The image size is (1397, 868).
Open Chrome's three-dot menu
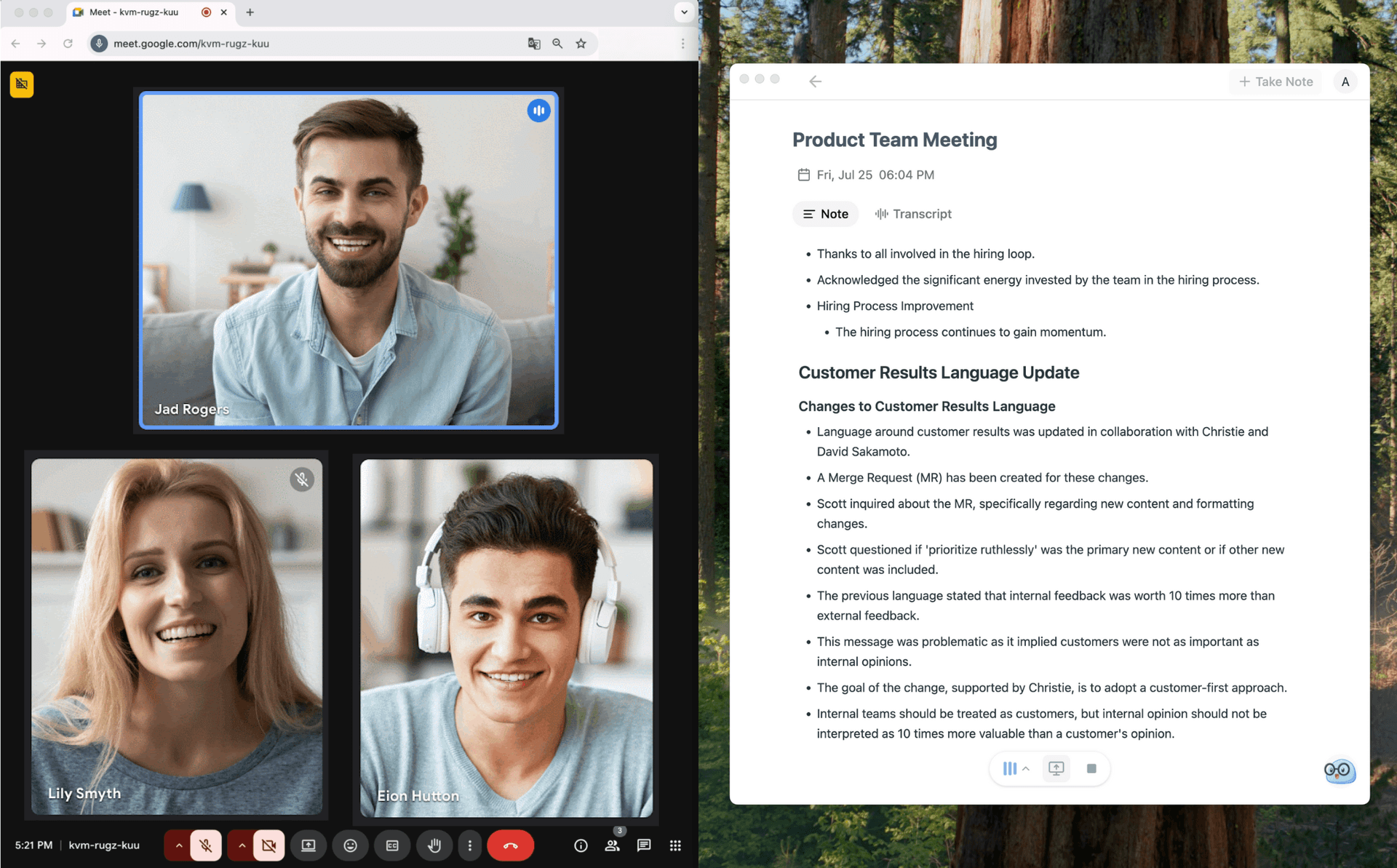coord(682,44)
